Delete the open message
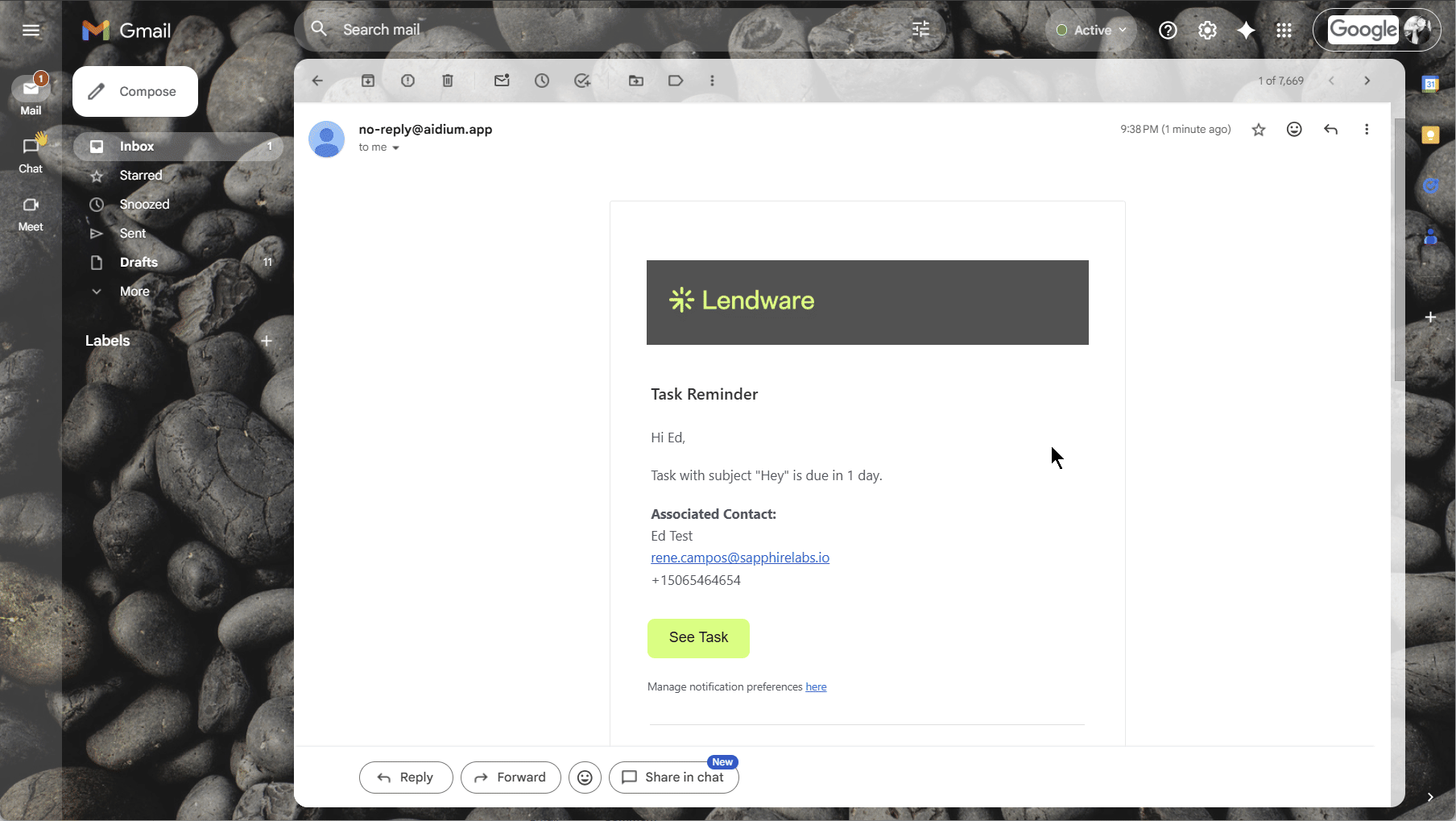This screenshot has height=821, width=1456. [448, 81]
